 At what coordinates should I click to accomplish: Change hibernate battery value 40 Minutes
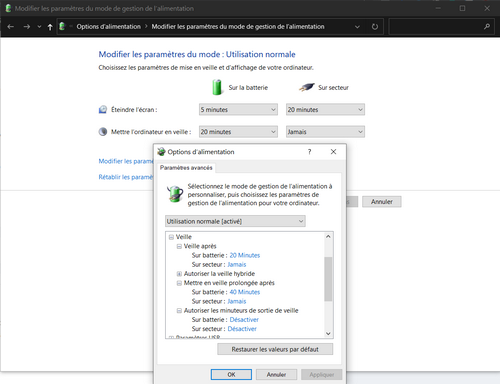point(245,292)
